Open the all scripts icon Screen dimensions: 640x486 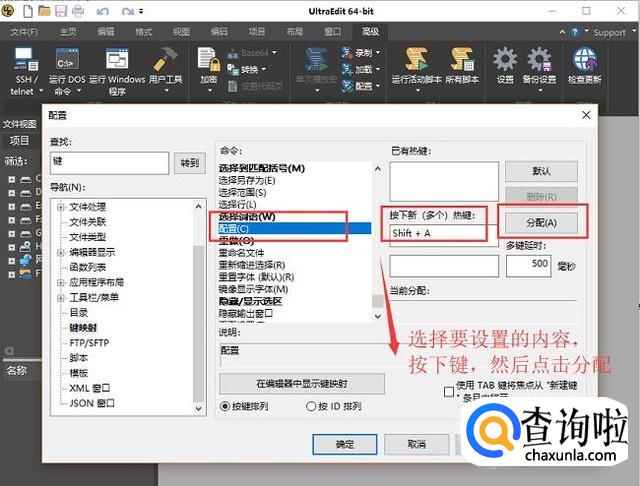pos(462,60)
